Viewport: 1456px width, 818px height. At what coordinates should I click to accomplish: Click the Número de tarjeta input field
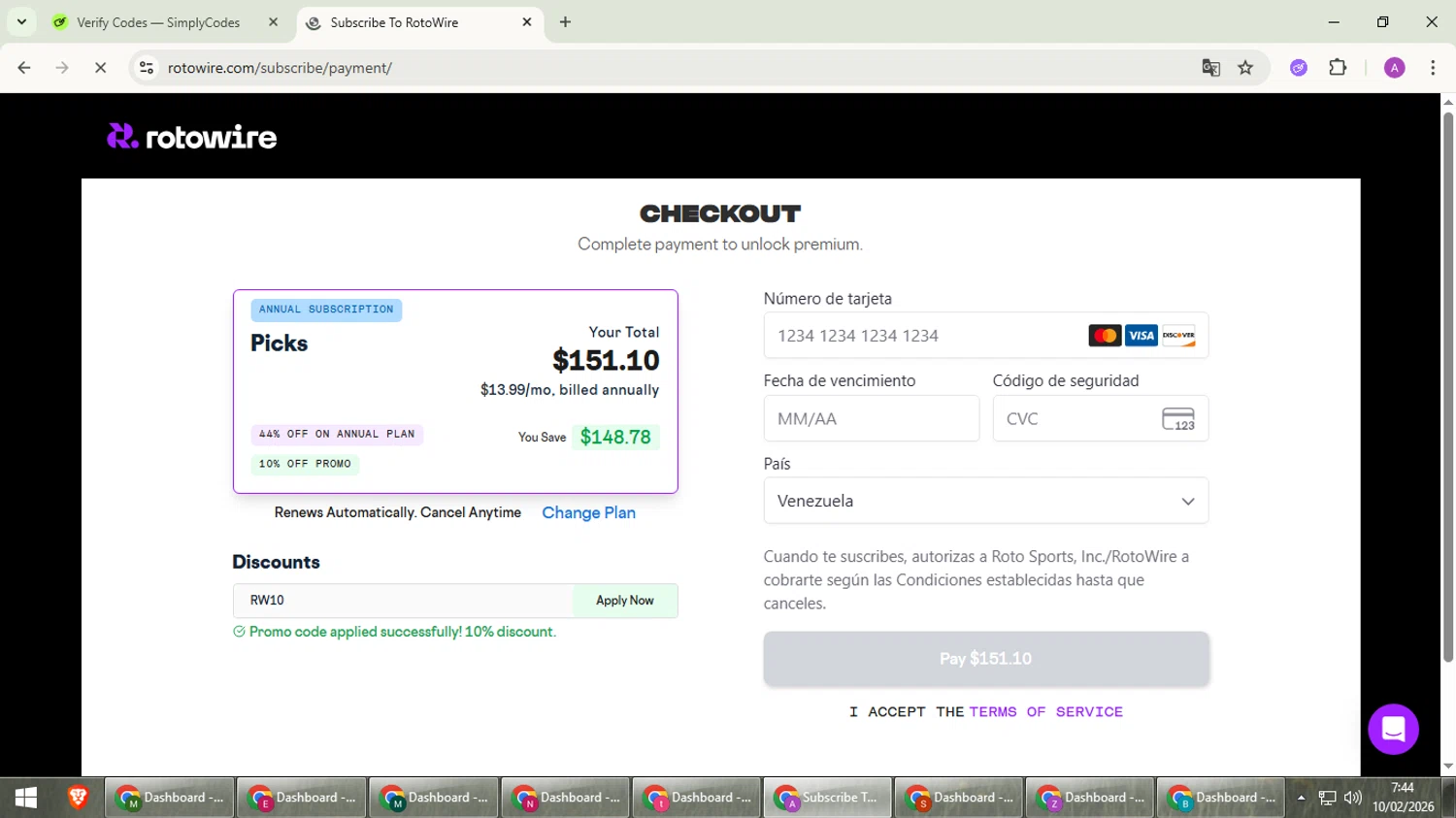[x=986, y=336]
